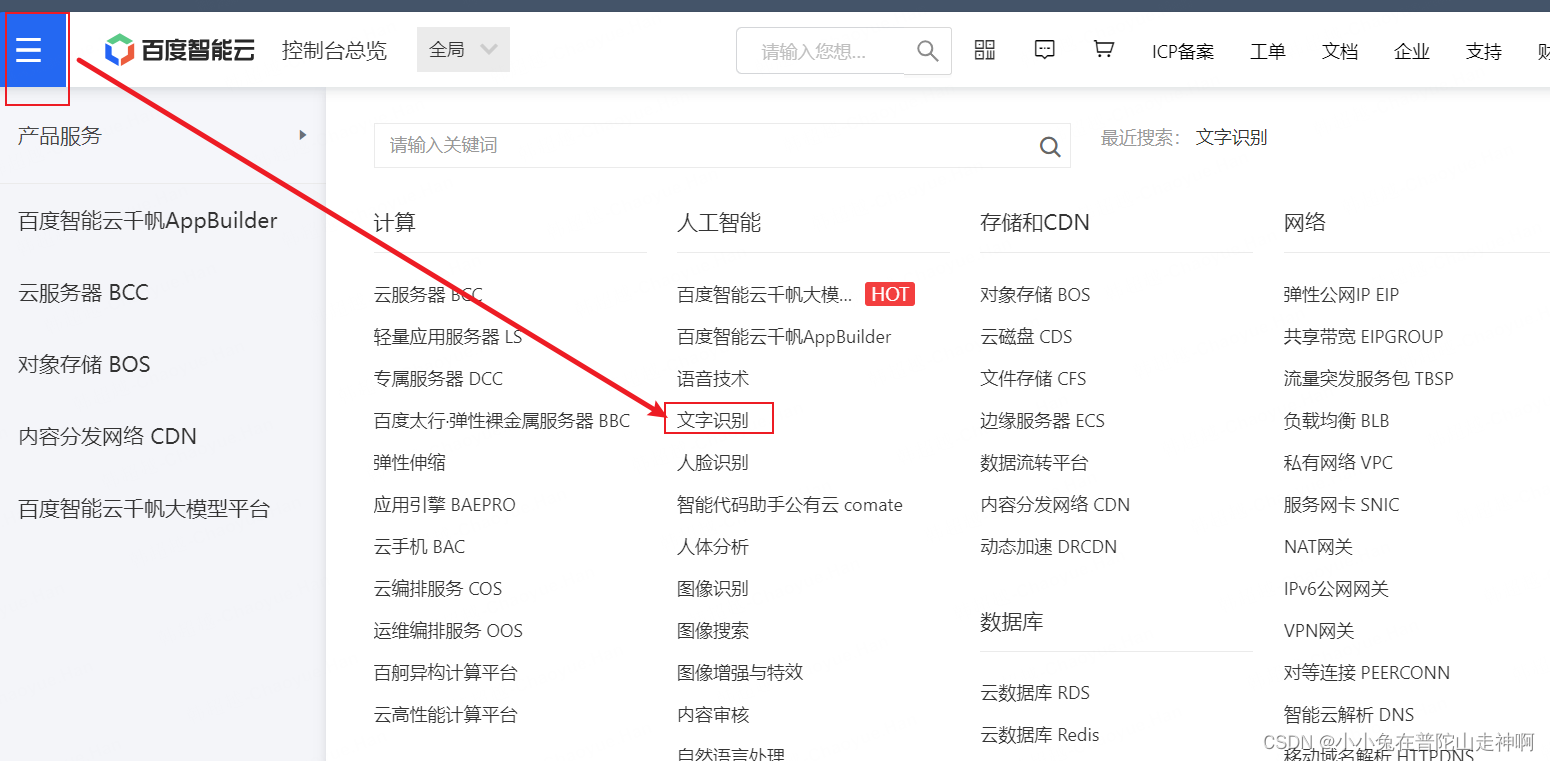Open 企业 in top navigation
This screenshot has height=761, width=1550.
click(x=1412, y=52)
